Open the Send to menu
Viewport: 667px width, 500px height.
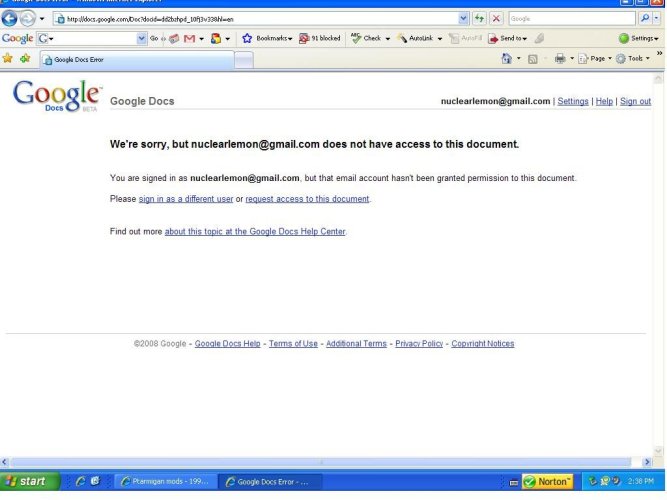507,38
